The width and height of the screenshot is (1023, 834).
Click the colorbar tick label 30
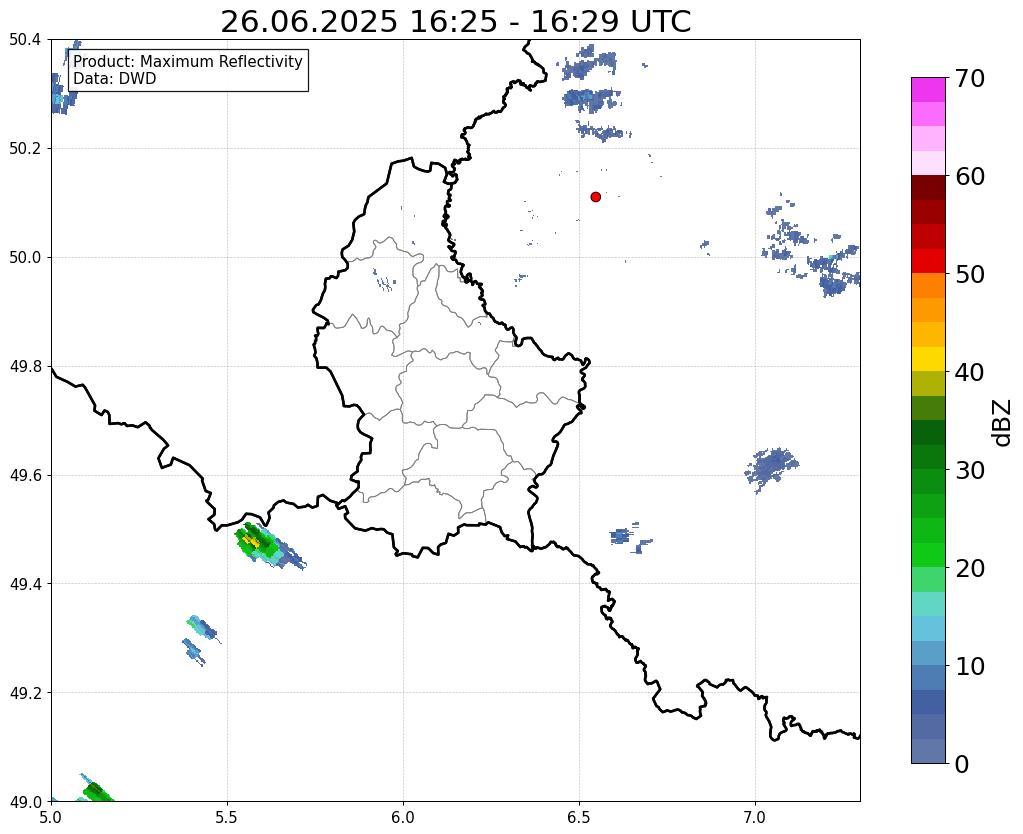point(970,470)
